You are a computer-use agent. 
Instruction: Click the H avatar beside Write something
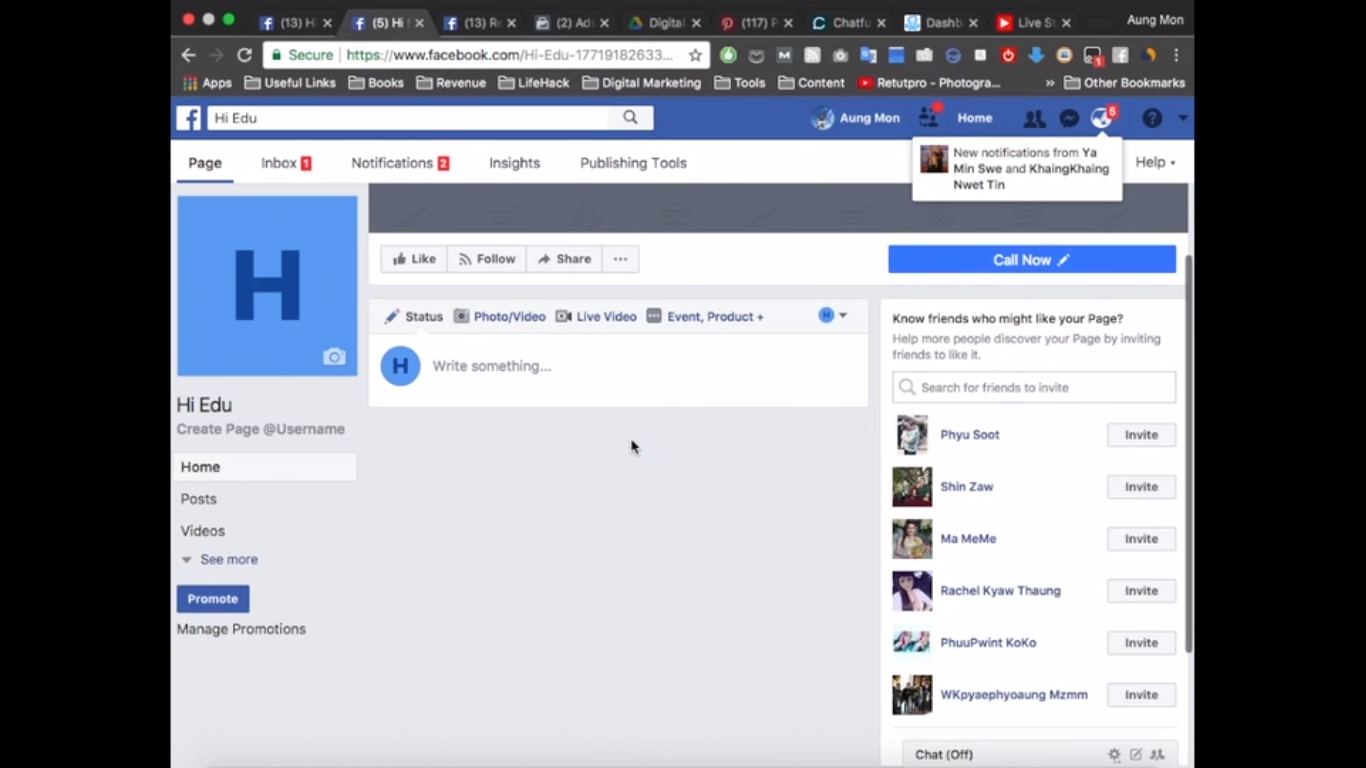pos(400,366)
